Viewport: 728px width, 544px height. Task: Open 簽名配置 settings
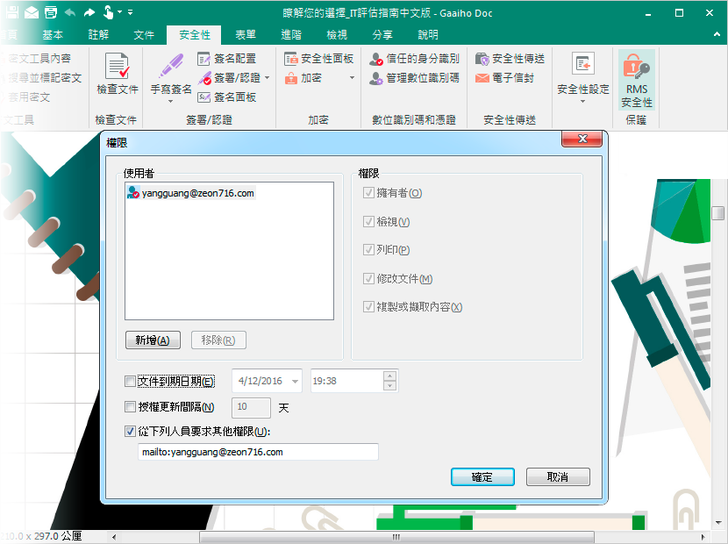(x=227, y=58)
